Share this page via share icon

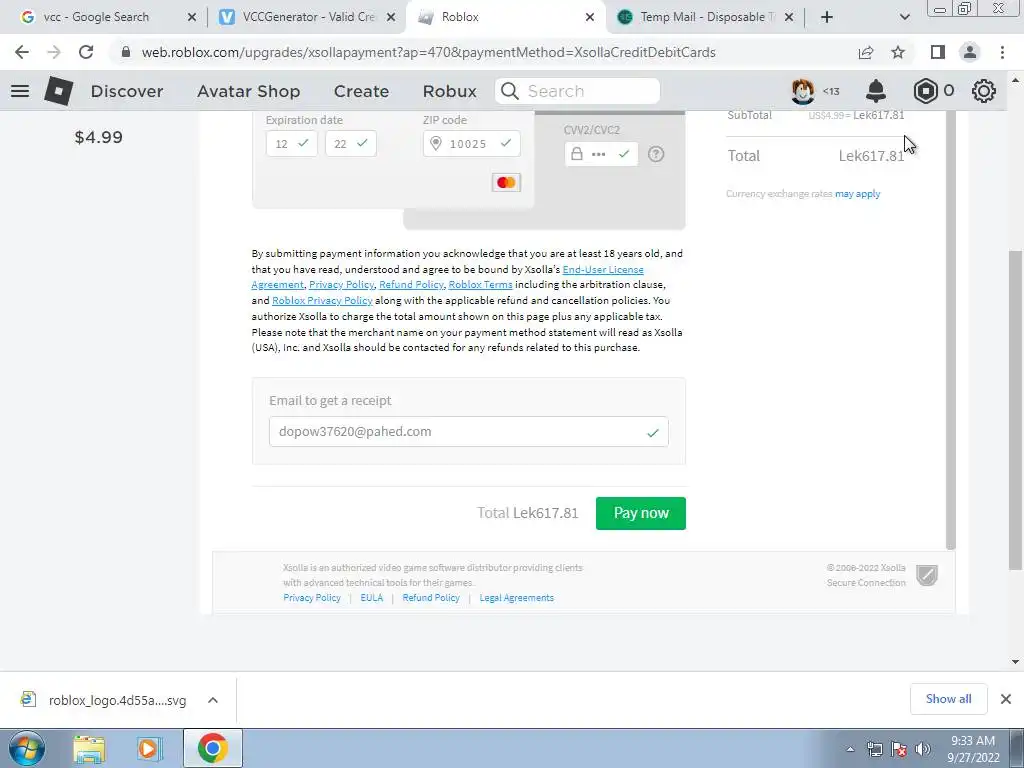[866, 52]
